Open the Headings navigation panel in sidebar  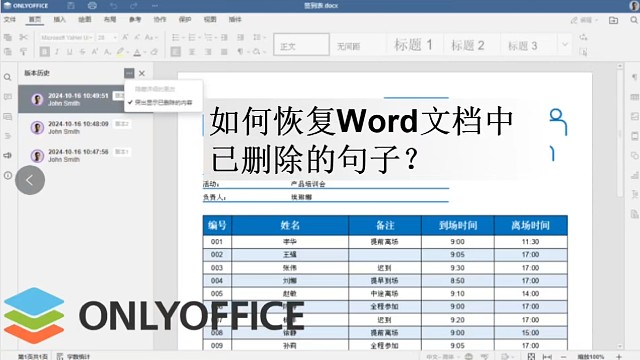pyautogui.click(x=8, y=136)
